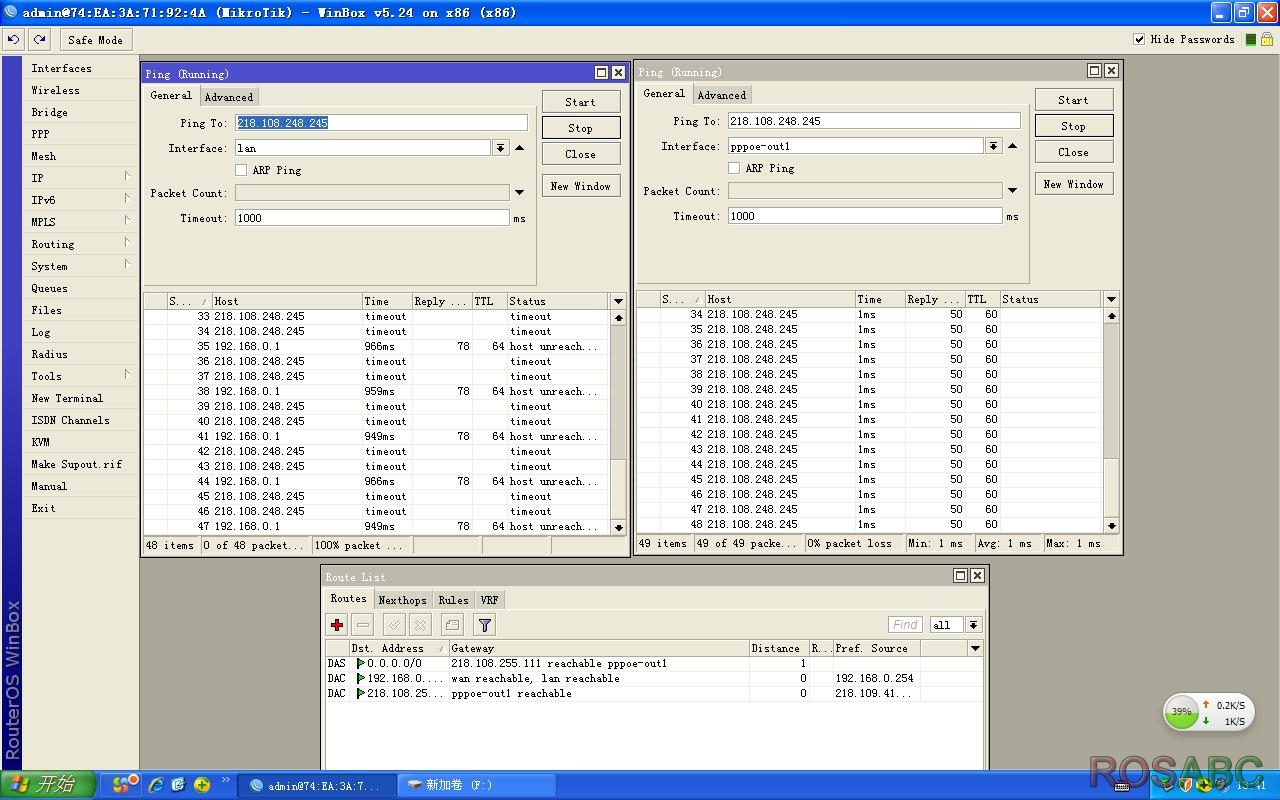Focus the Timeout field in right Ping window
Image resolution: width=1280 pixels, height=800 pixels.
[x=865, y=216]
